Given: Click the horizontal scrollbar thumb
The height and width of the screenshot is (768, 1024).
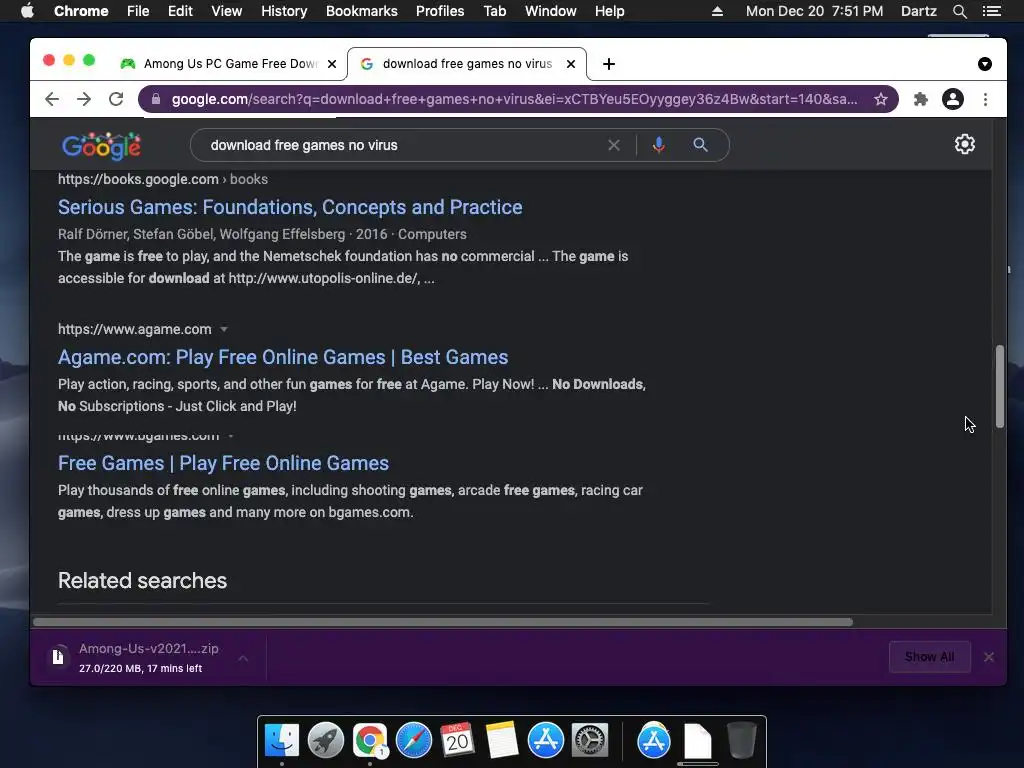Looking at the screenshot, I should 443,622.
